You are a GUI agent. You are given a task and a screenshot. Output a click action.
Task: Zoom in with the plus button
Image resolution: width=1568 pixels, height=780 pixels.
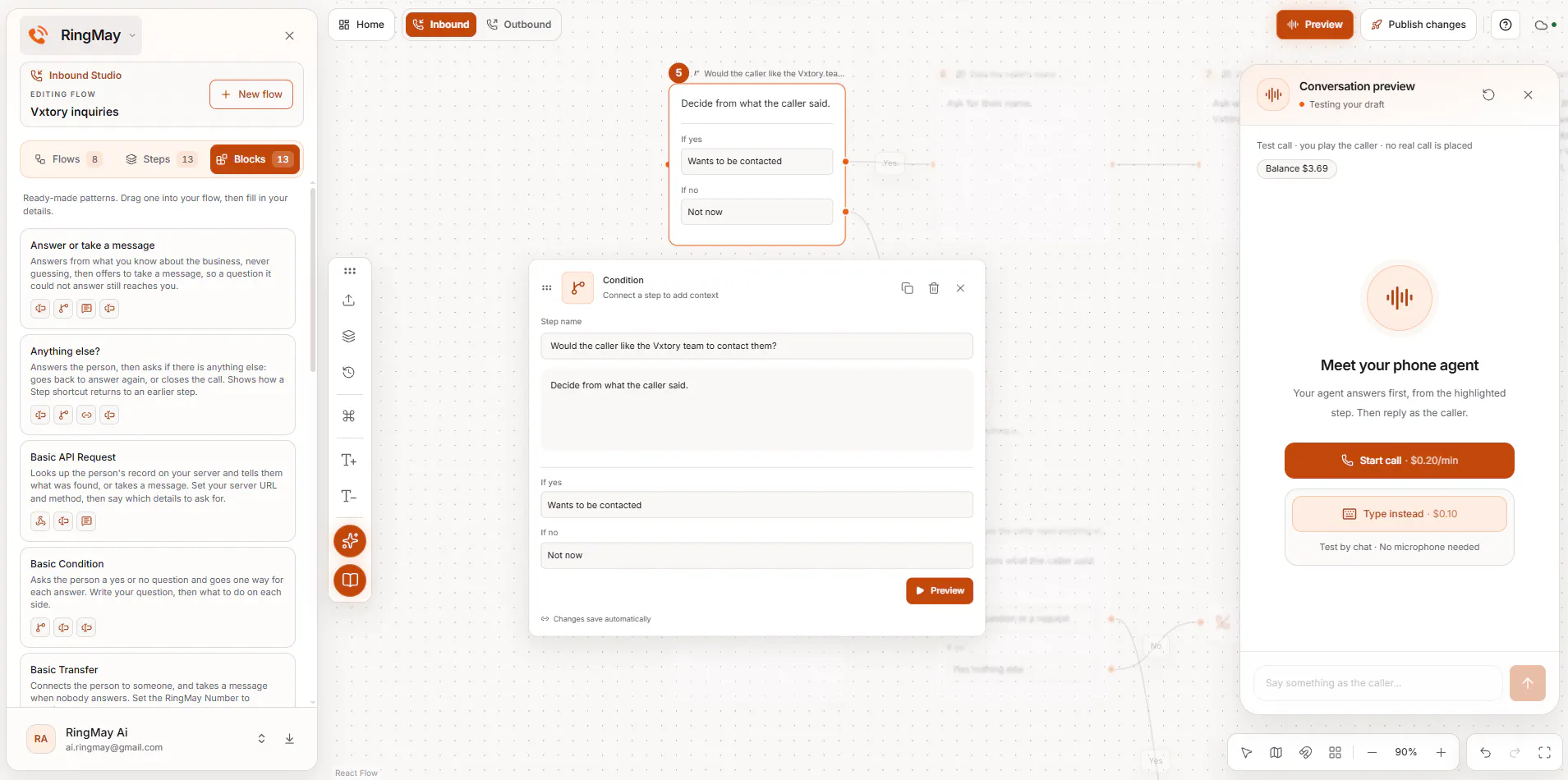pyautogui.click(x=1441, y=753)
